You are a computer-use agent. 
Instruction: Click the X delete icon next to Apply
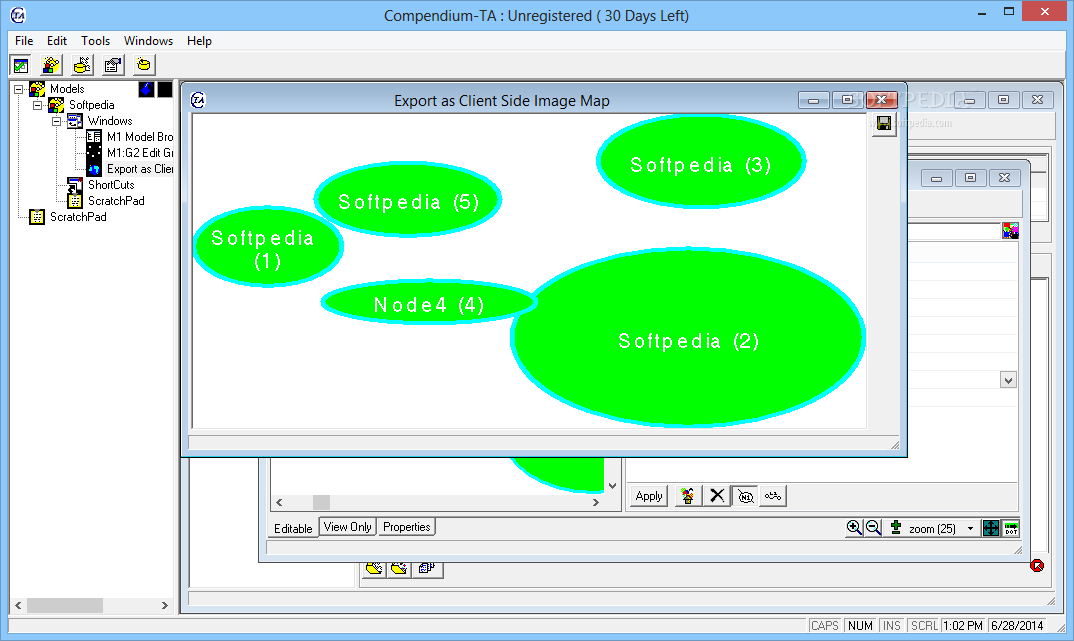[x=717, y=496]
